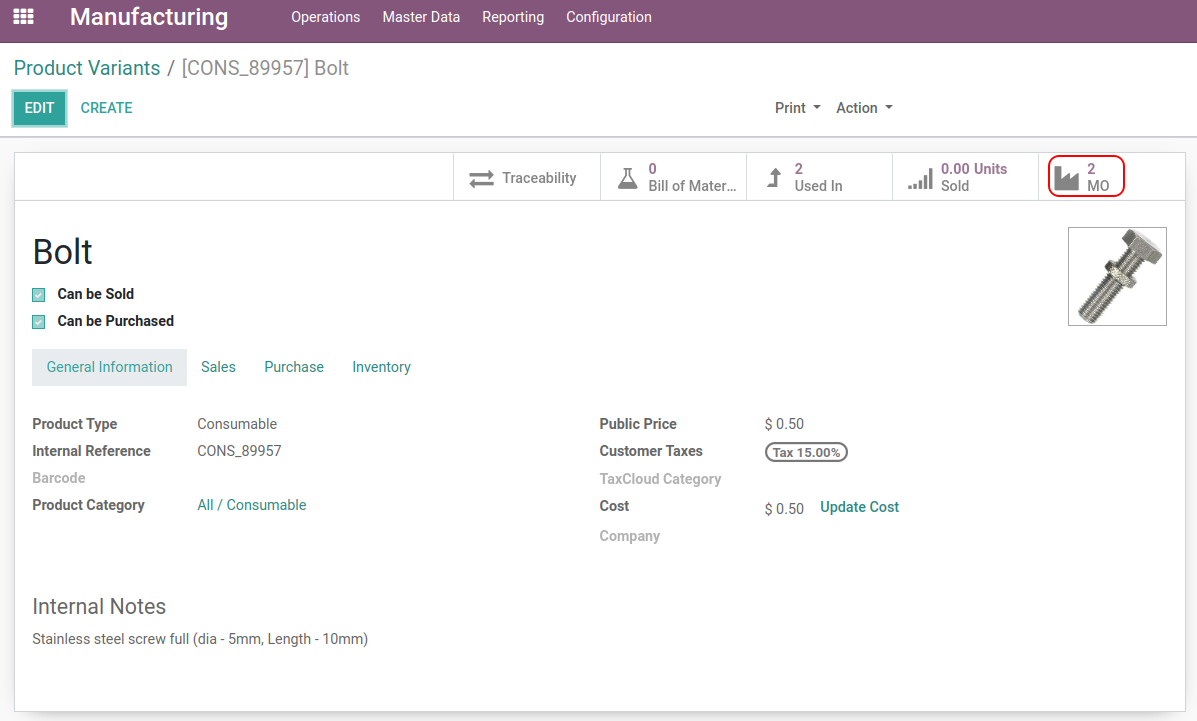Click the Update Cost link
The width and height of the screenshot is (1197, 721).
pyautogui.click(x=859, y=507)
